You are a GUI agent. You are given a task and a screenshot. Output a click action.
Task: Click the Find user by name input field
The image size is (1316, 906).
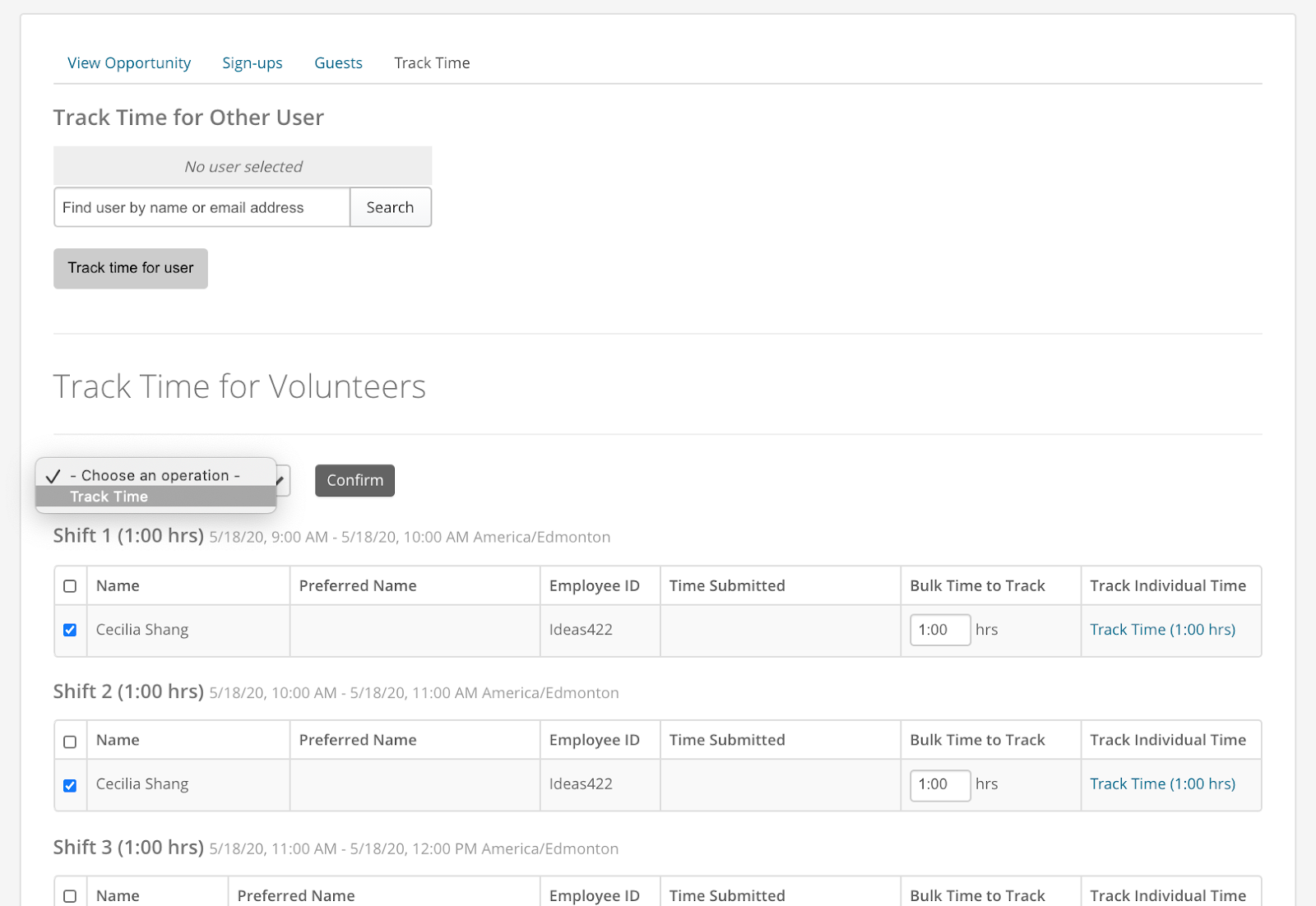tap(202, 207)
